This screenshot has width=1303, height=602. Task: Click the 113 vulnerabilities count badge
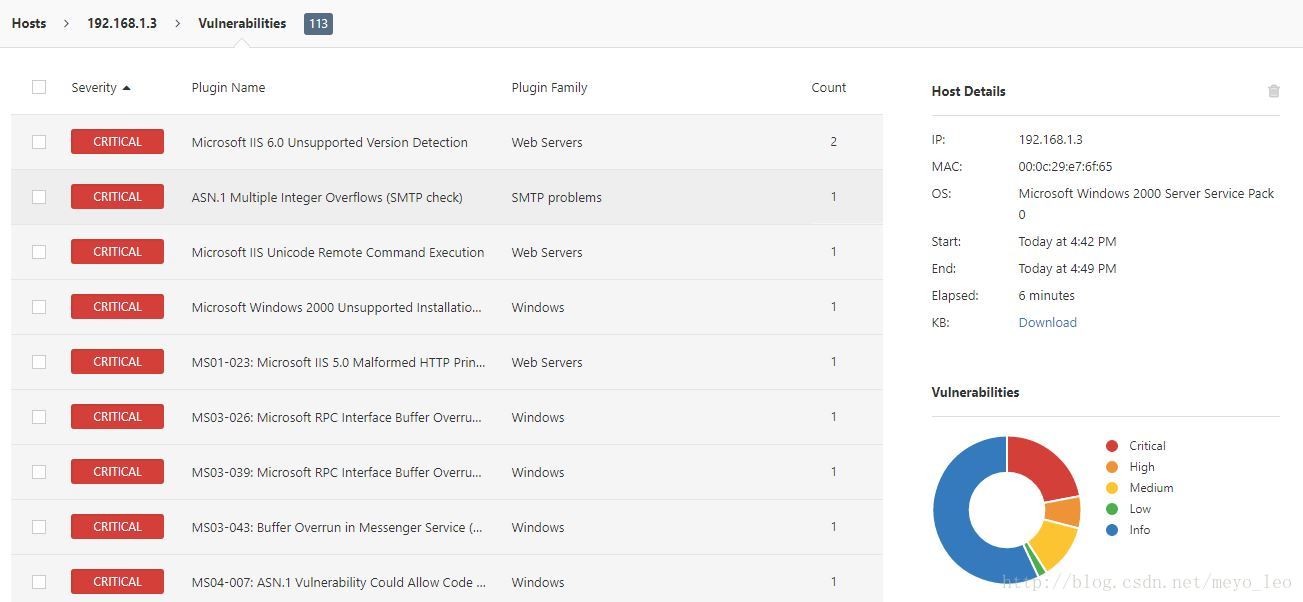pyautogui.click(x=318, y=23)
